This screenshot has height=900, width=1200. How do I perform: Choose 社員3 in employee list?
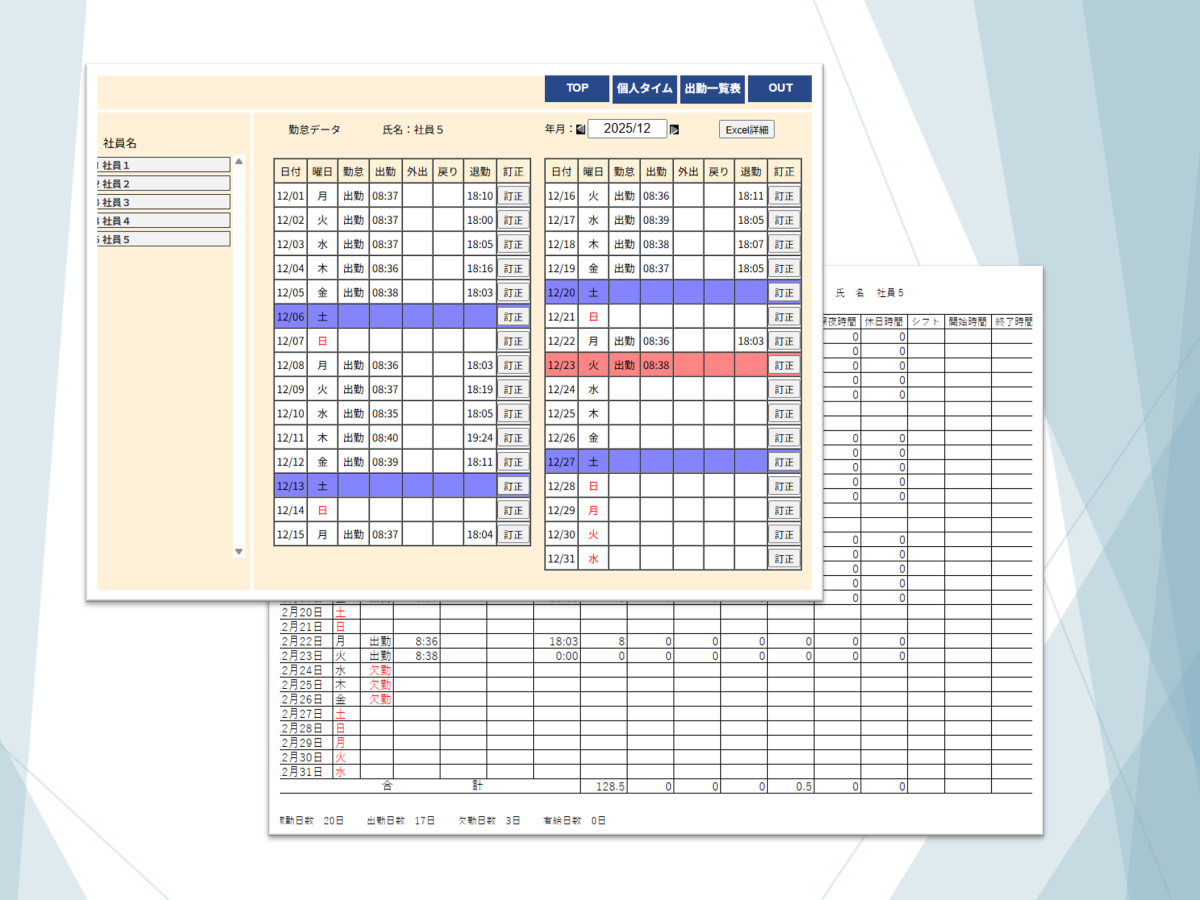coord(165,202)
